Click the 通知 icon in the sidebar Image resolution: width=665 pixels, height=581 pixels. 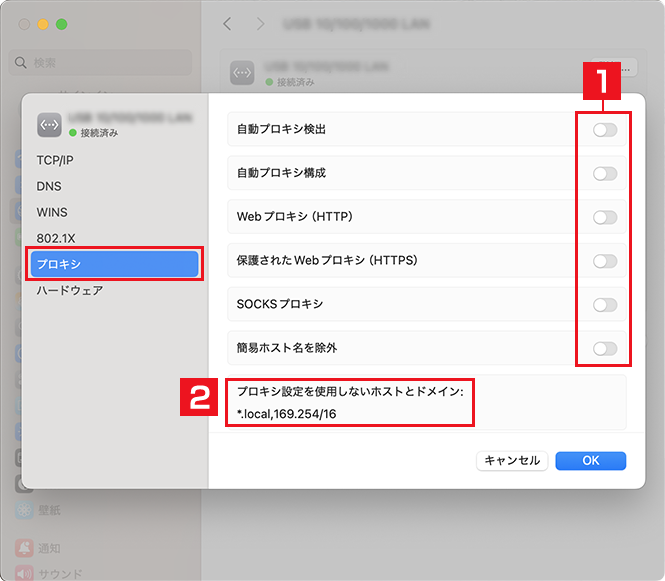pos(21,548)
